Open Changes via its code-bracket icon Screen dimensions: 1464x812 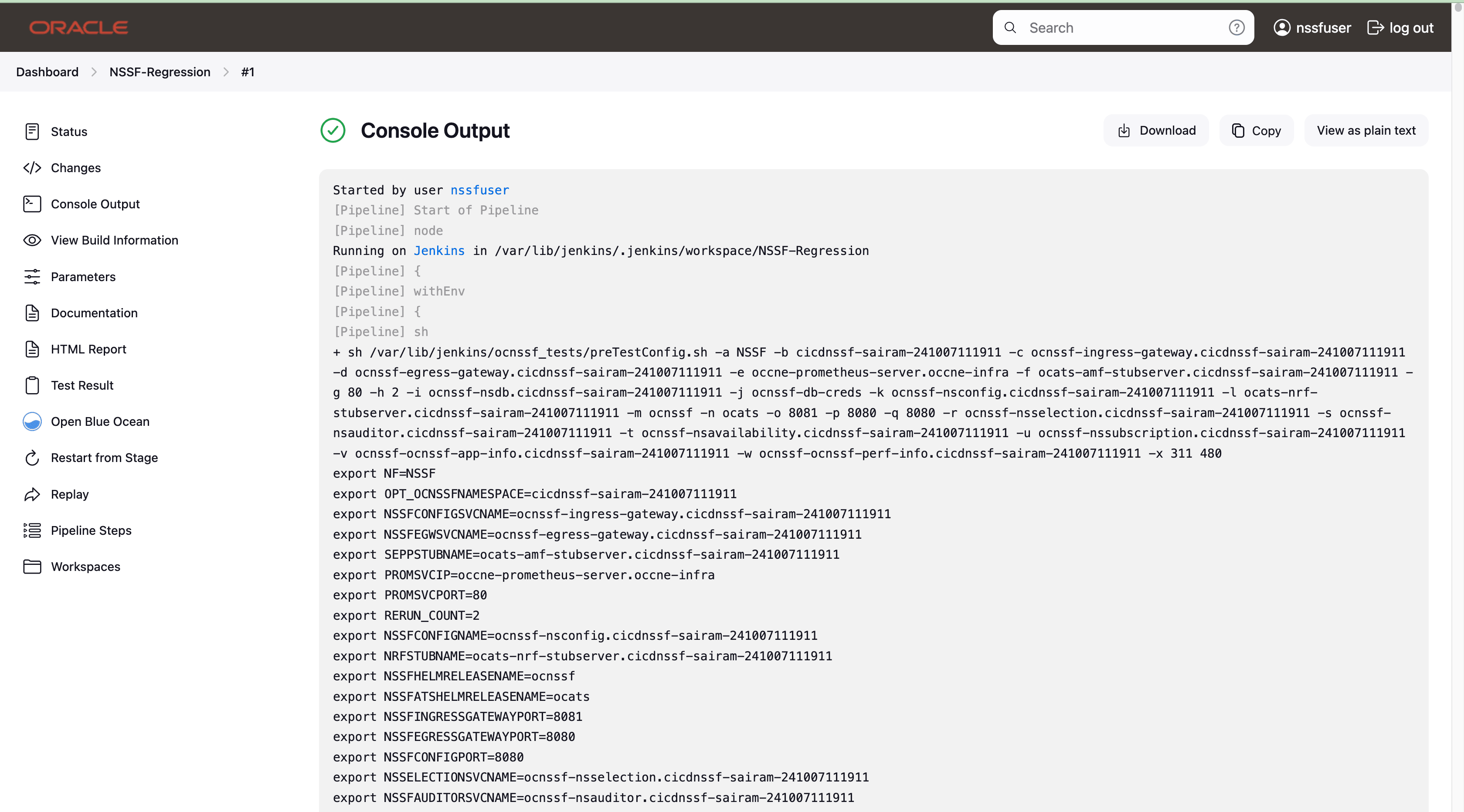click(x=32, y=168)
